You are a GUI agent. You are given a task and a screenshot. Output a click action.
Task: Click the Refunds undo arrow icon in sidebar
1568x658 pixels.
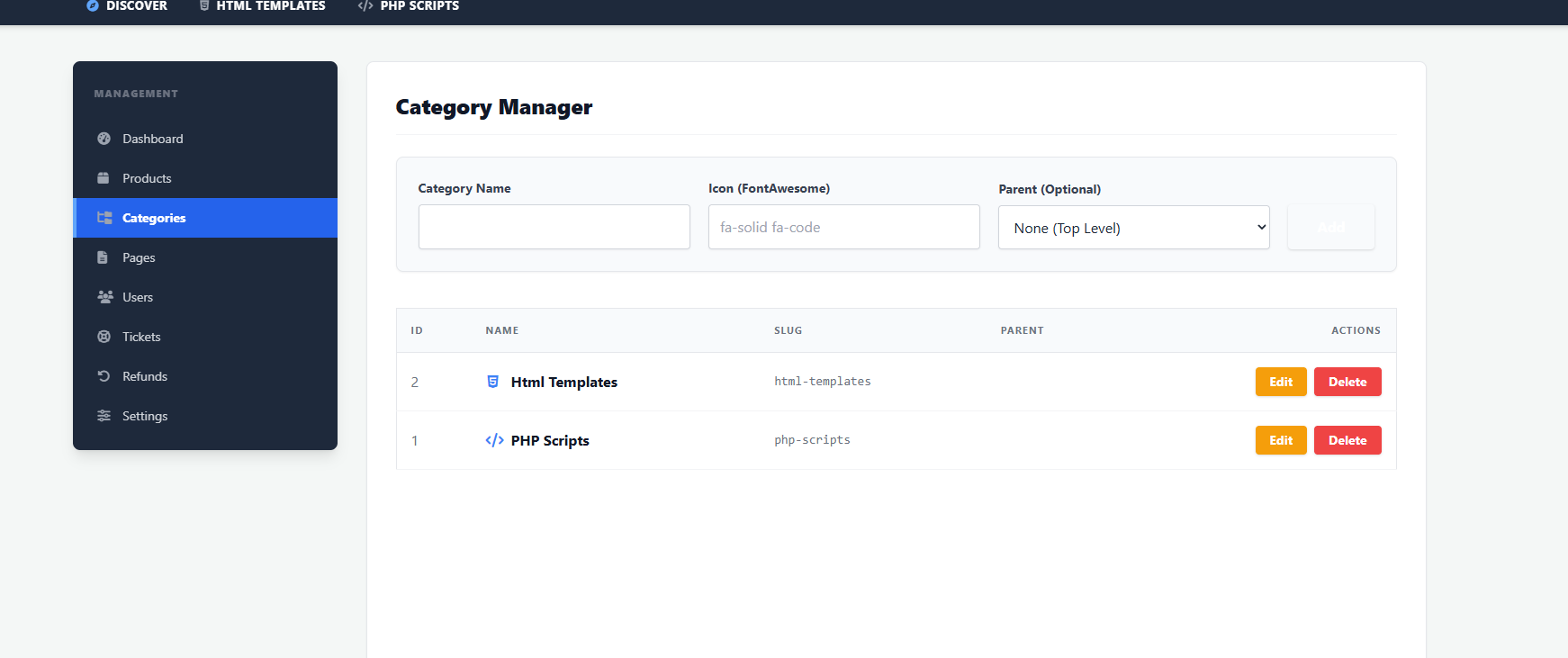(x=104, y=376)
